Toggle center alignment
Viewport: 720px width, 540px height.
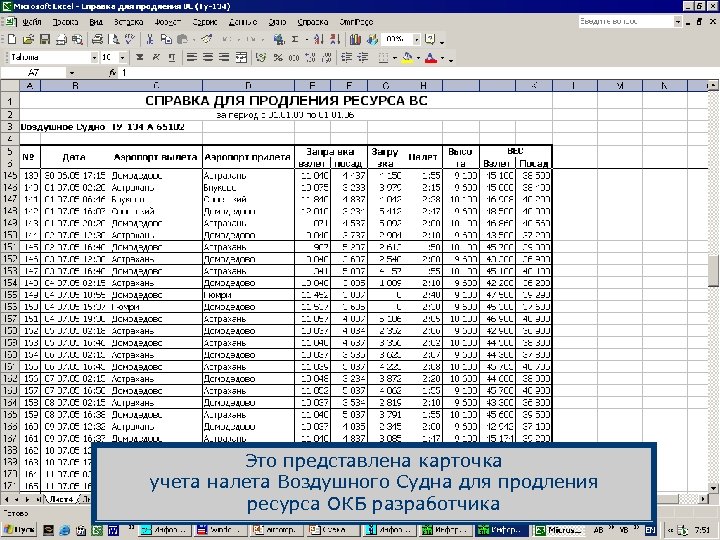pos(208,57)
